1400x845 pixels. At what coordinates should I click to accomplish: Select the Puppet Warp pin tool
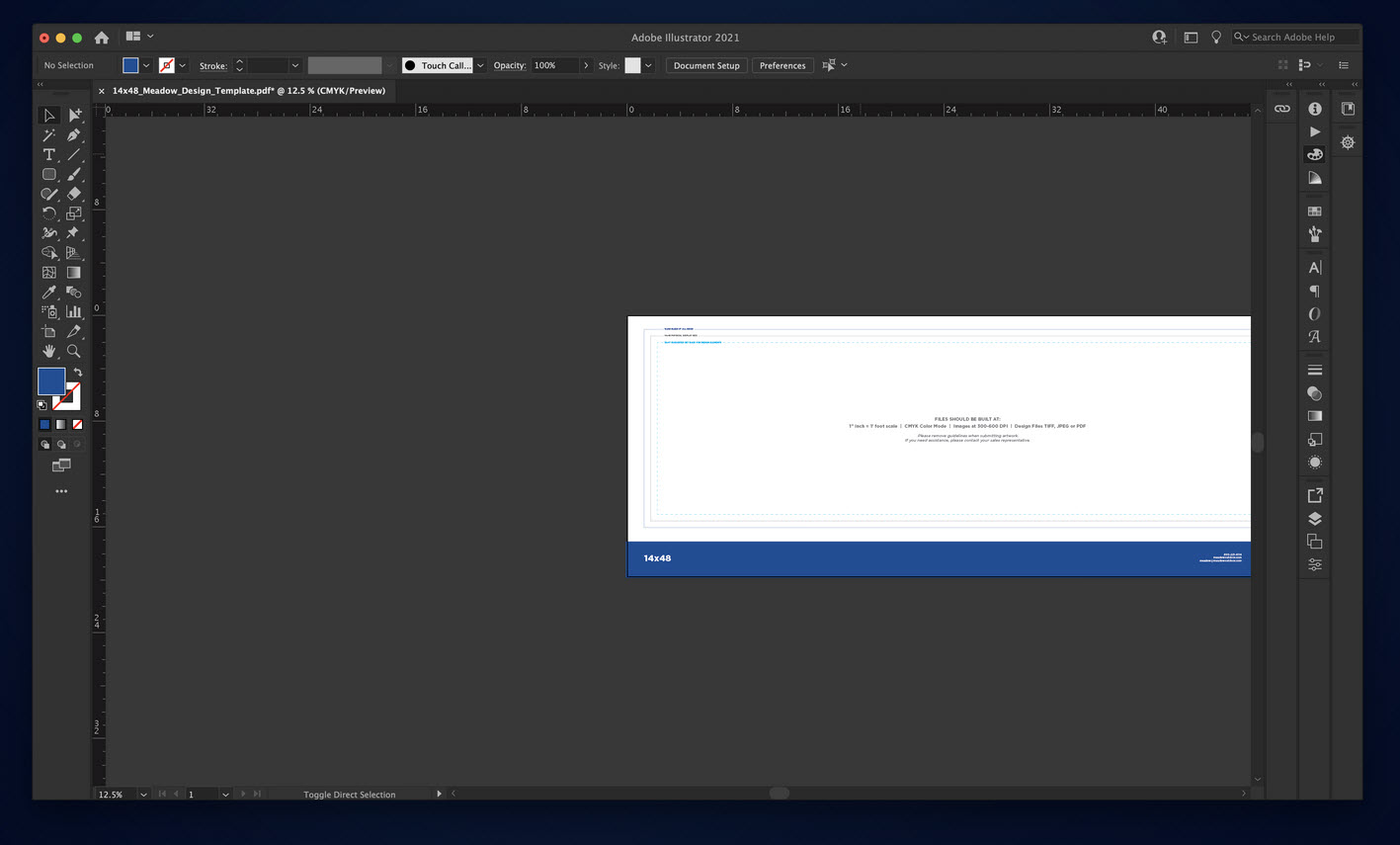[x=74, y=233]
